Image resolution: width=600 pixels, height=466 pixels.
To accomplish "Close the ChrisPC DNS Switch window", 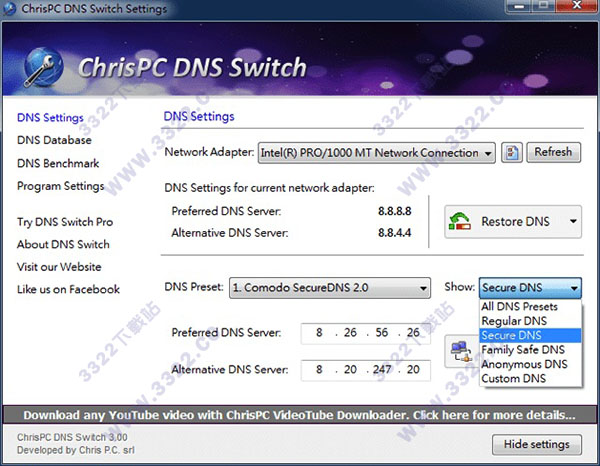I will click(577, 5).
